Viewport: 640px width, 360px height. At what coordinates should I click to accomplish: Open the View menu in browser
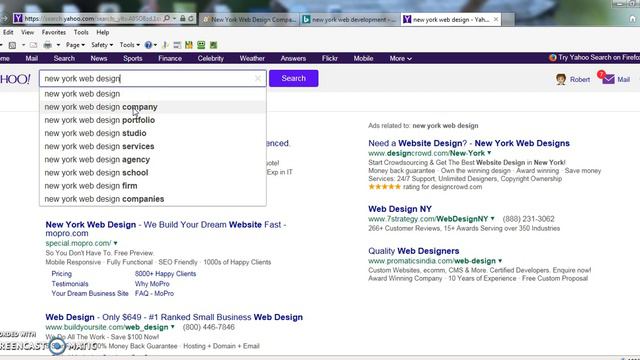coord(27,32)
